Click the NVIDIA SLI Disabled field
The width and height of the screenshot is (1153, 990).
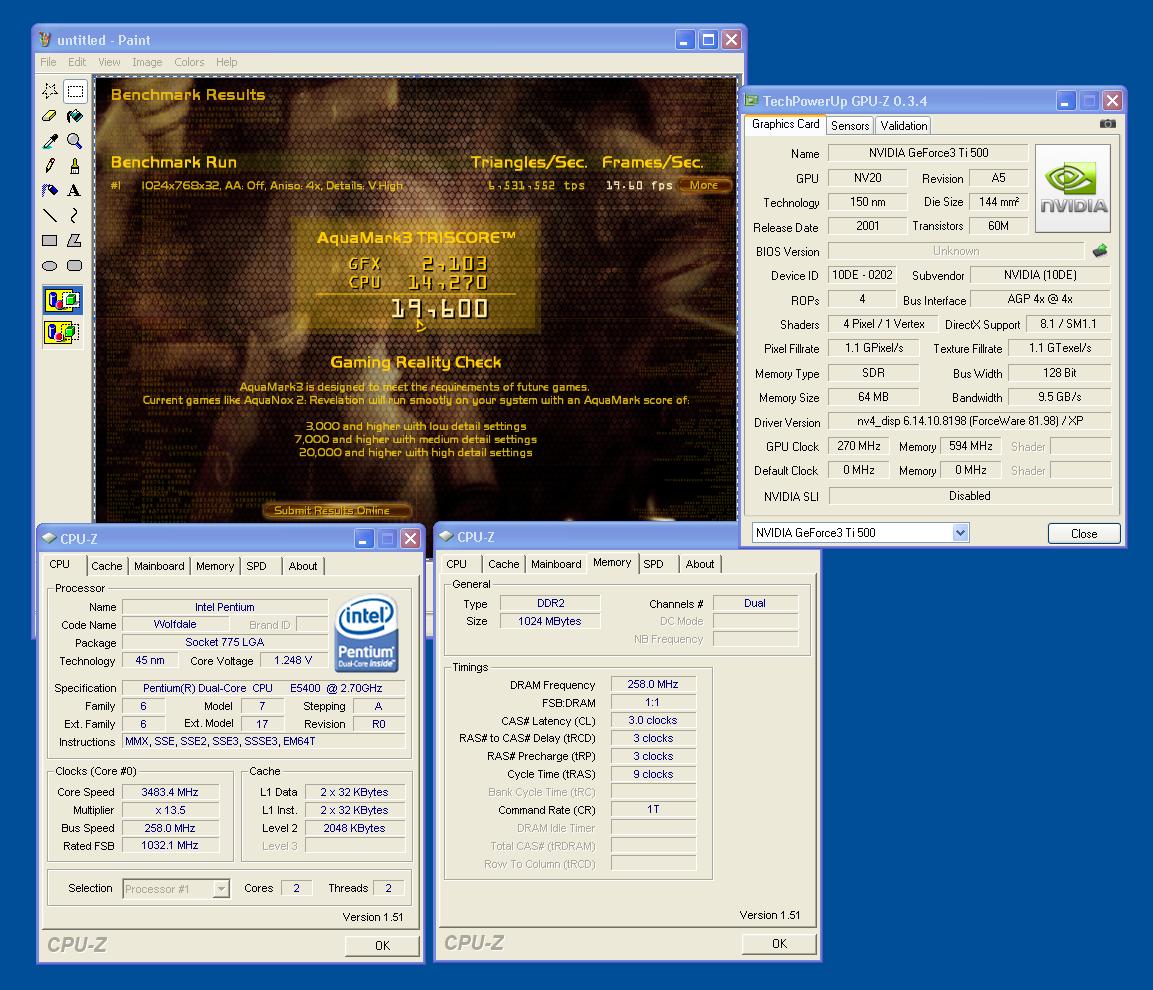tap(970, 496)
